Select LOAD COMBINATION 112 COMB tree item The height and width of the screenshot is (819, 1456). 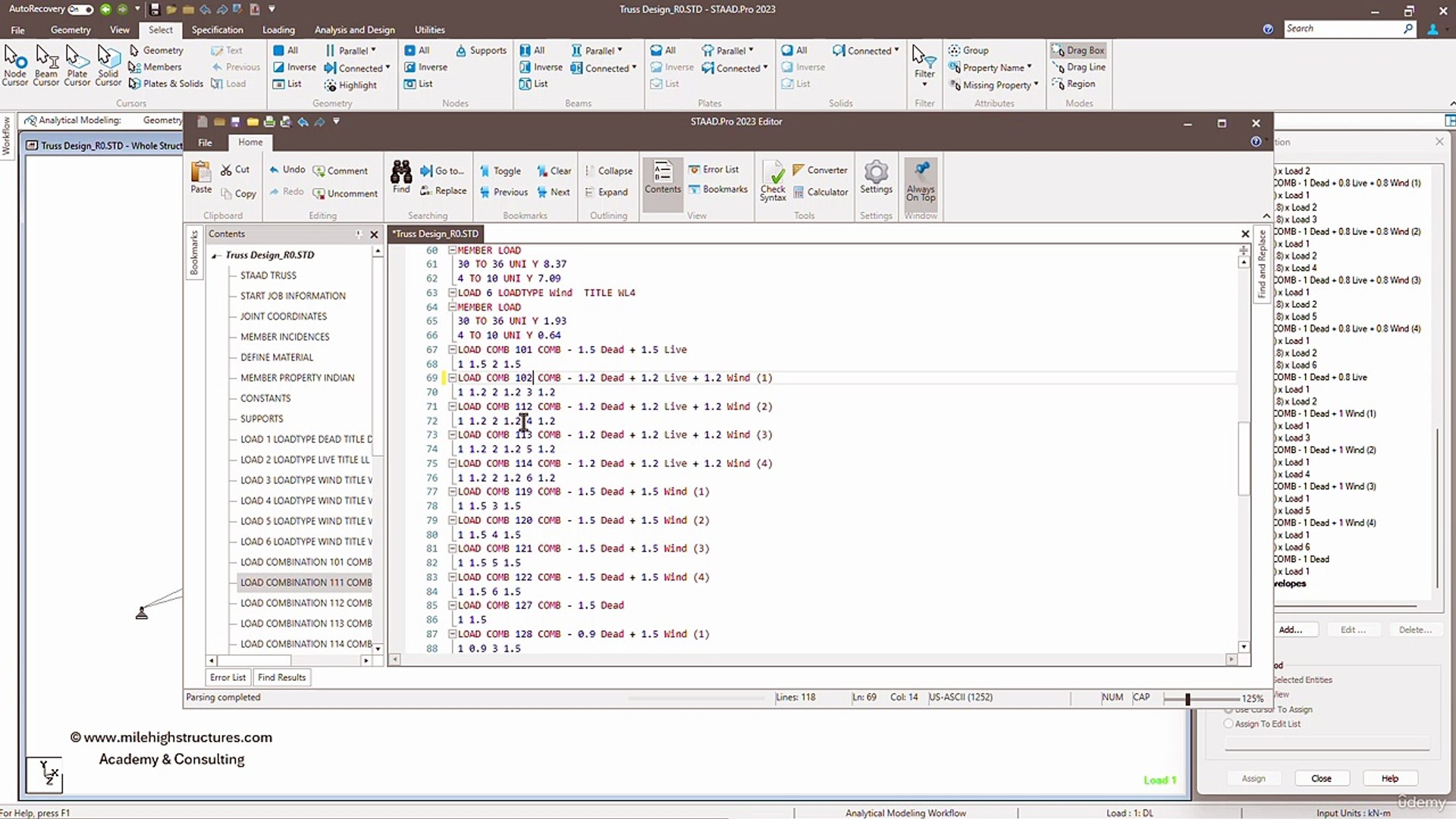tap(306, 603)
